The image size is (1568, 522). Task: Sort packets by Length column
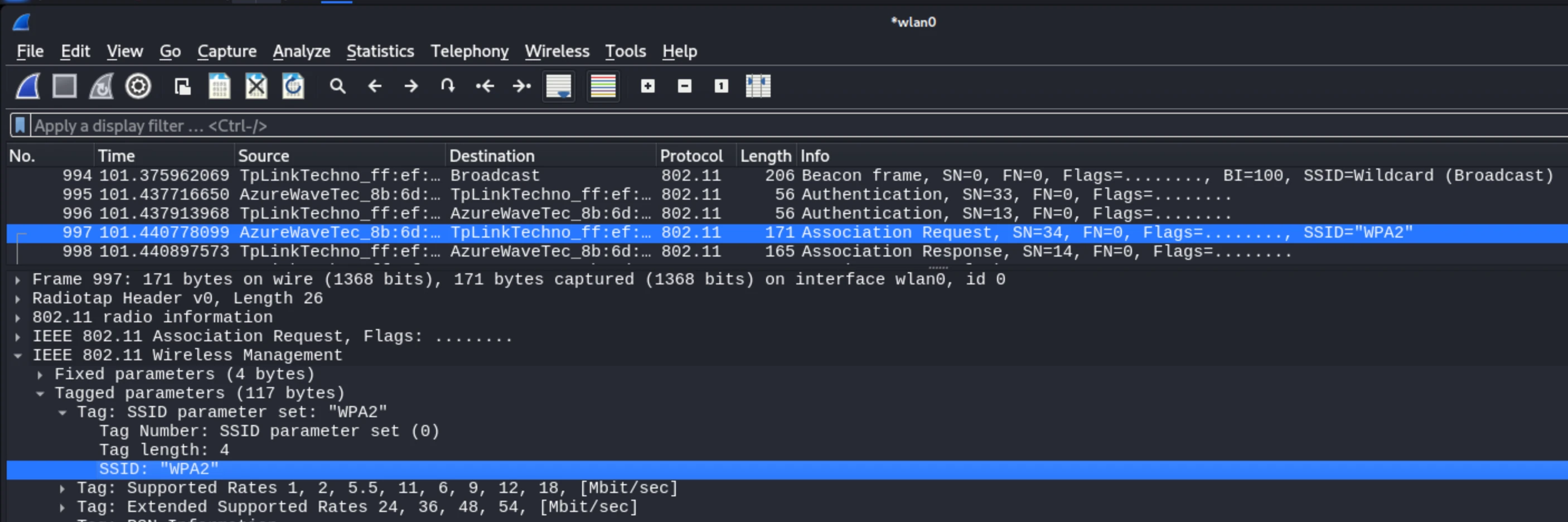pyautogui.click(x=766, y=156)
